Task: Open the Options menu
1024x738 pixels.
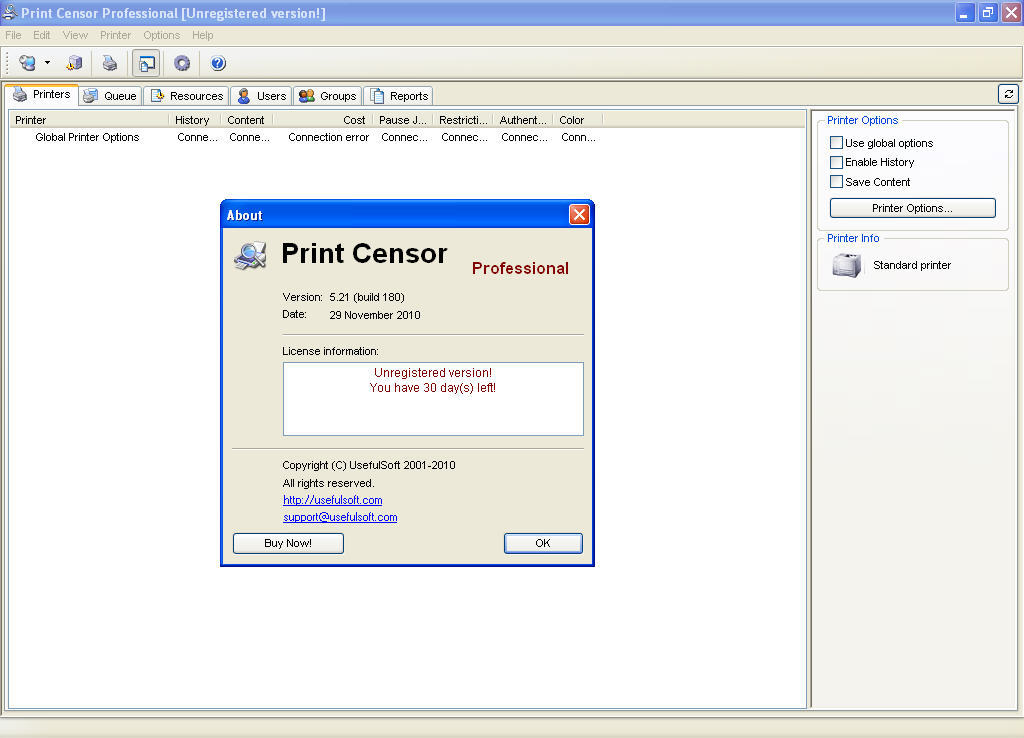Action: pyautogui.click(x=161, y=34)
